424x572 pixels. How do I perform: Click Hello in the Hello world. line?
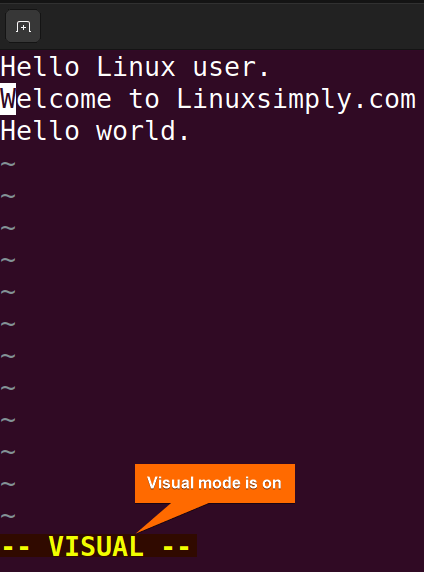coord(40,131)
